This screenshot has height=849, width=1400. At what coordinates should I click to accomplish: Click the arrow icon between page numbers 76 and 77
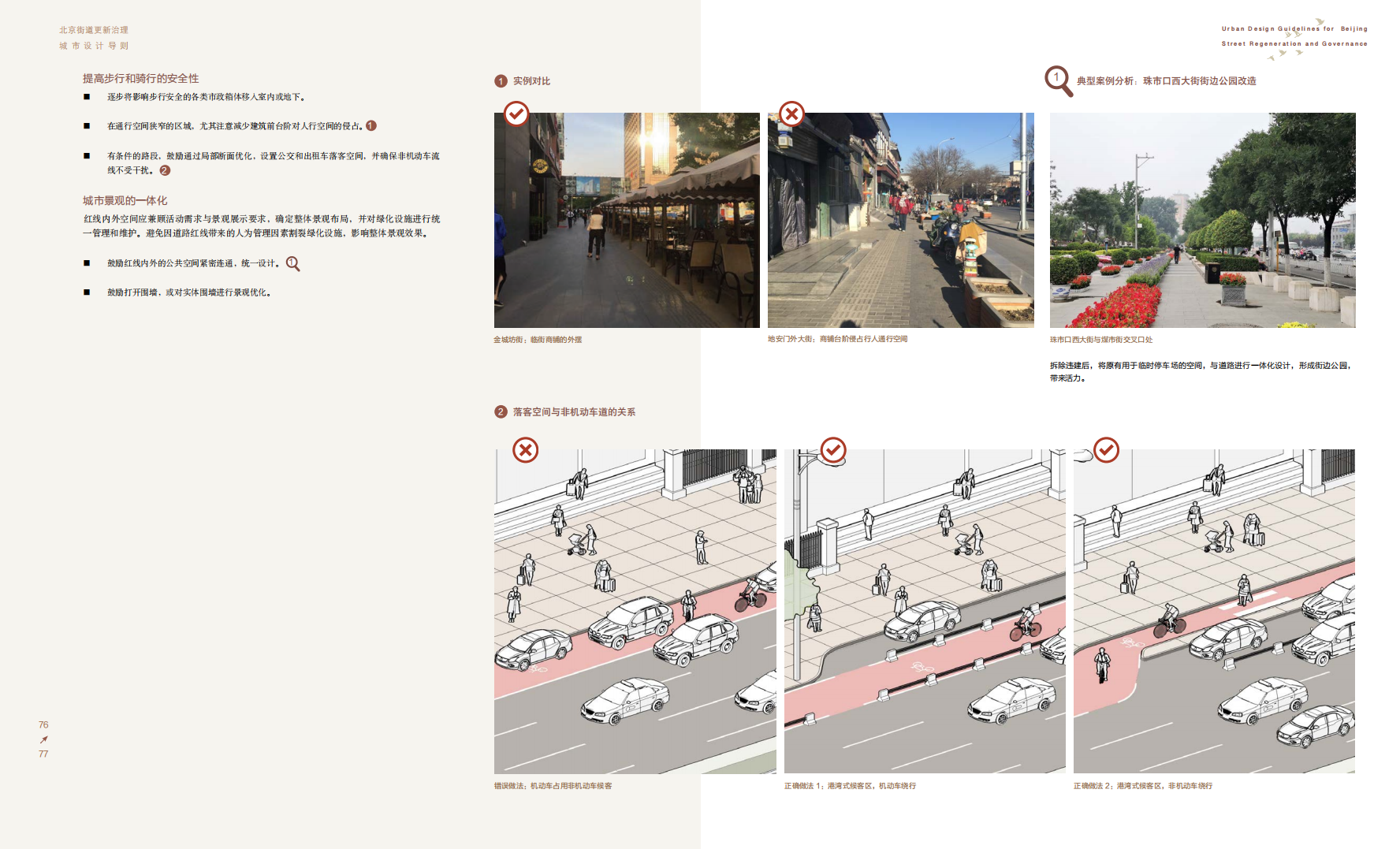click(43, 739)
